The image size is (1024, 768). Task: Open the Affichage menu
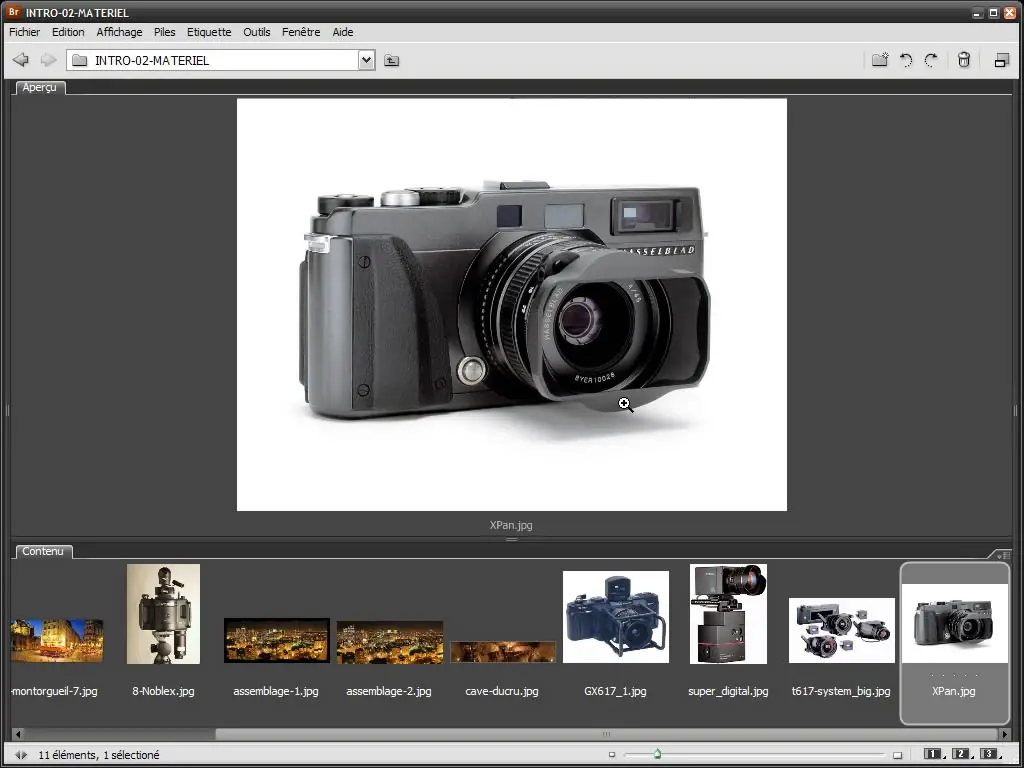(119, 32)
